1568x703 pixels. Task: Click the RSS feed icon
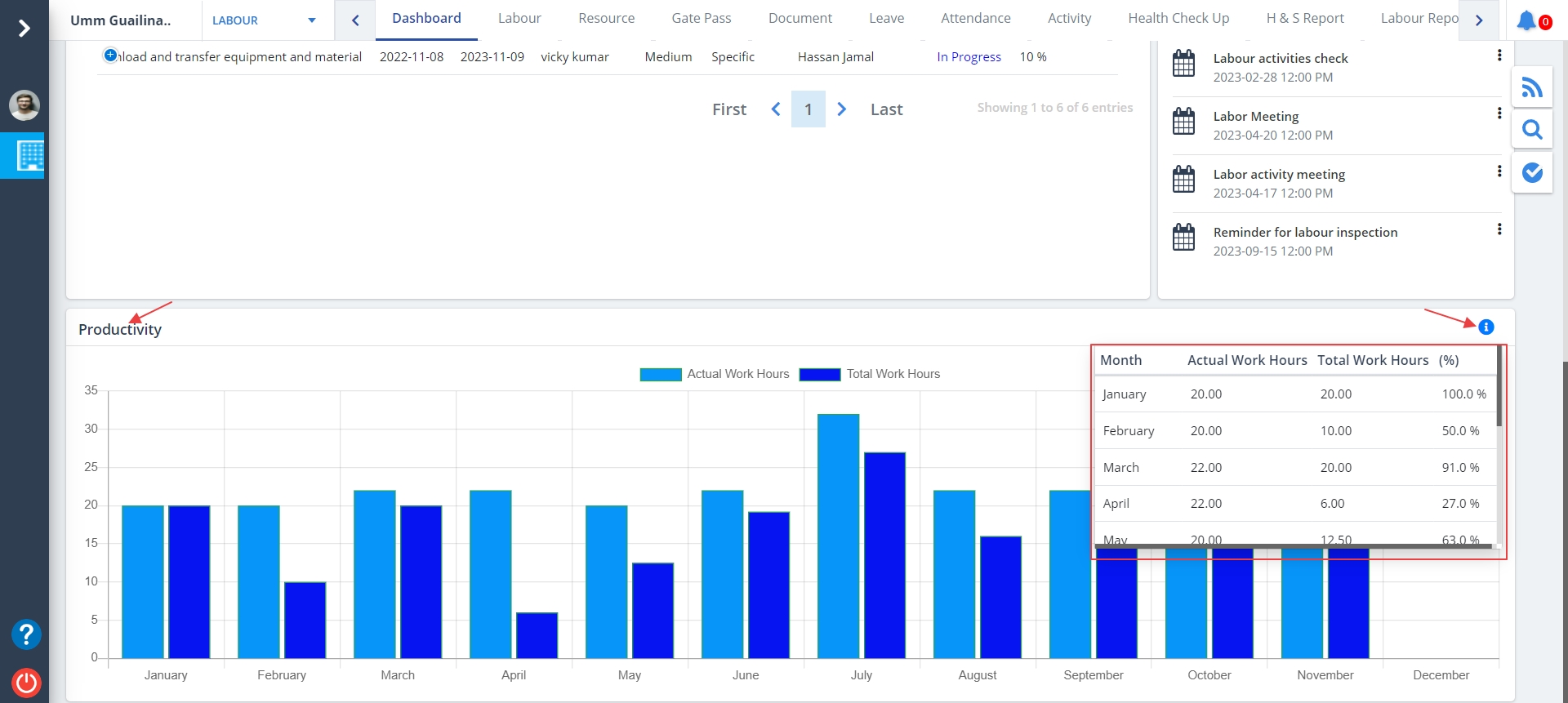1532,87
